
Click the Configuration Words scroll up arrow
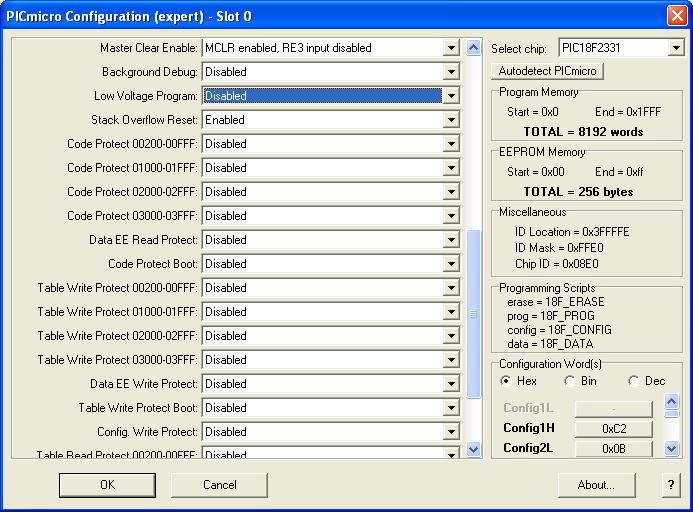click(671, 402)
